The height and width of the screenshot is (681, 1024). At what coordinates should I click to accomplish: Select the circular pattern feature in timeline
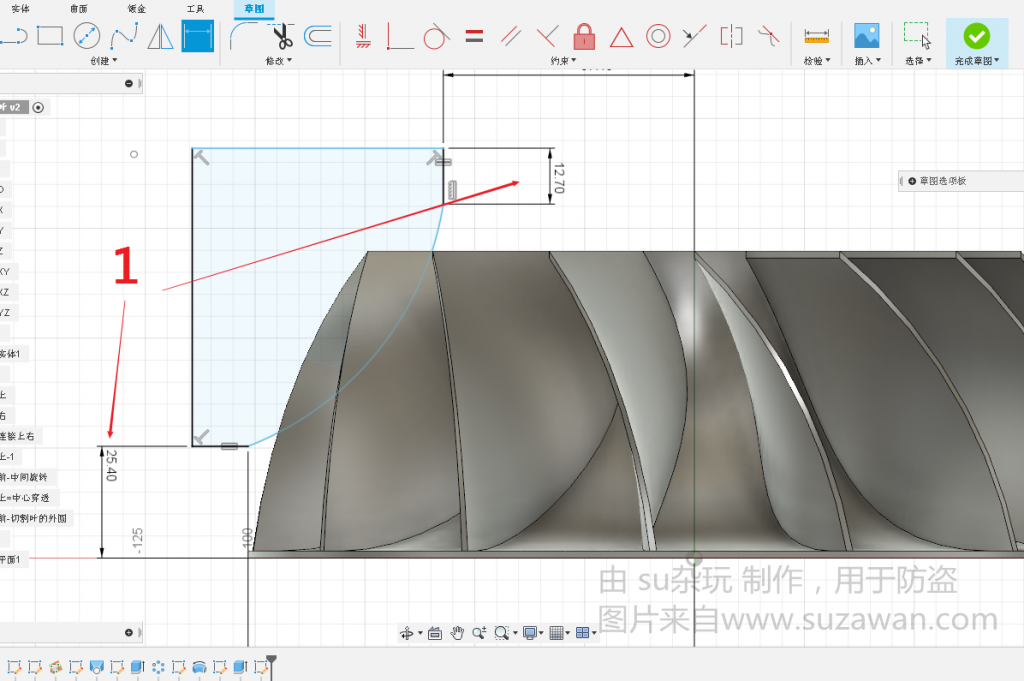pyautogui.click(x=158, y=667)
